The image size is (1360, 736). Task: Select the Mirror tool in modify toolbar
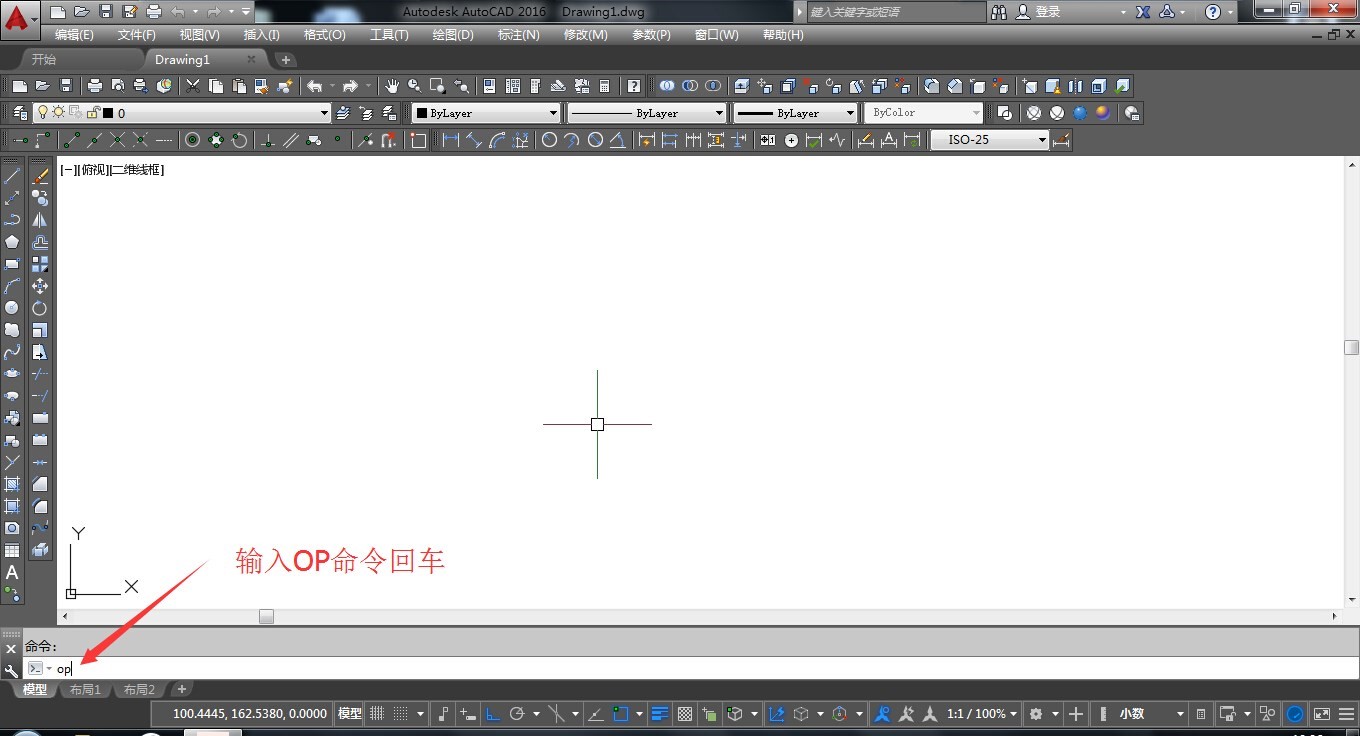(40, 220)
